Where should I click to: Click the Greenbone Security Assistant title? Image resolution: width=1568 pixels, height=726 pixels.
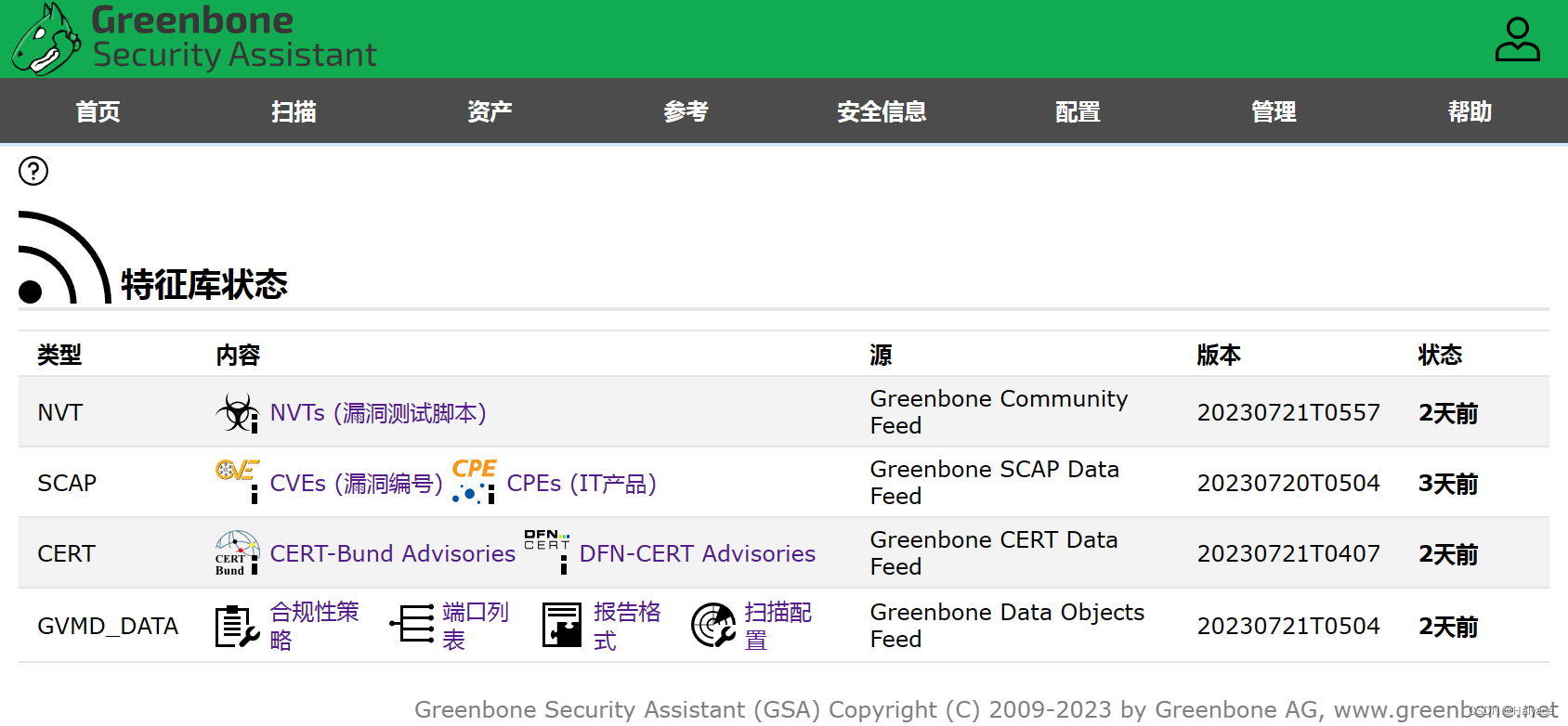point(234,37)
